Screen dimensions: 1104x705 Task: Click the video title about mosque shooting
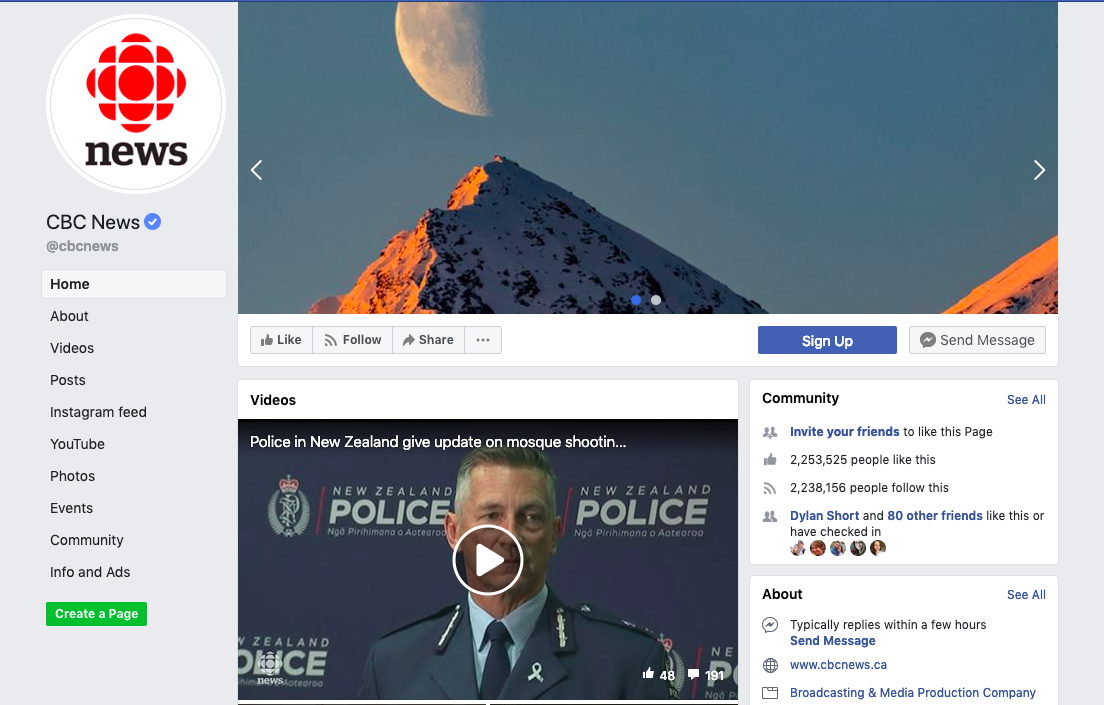point(438,442)
